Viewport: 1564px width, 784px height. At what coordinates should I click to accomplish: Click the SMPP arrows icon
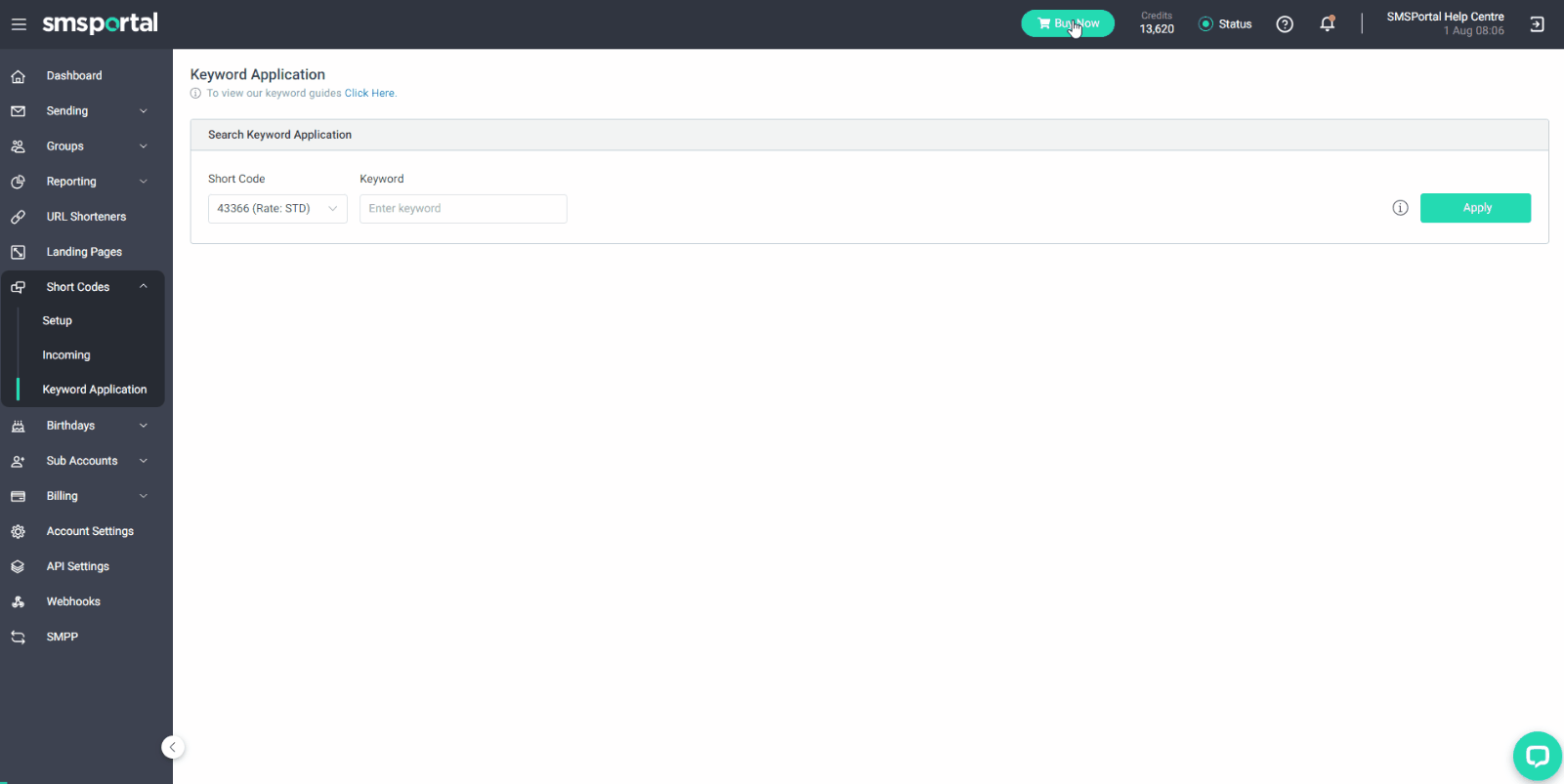(x=18, y=637)
